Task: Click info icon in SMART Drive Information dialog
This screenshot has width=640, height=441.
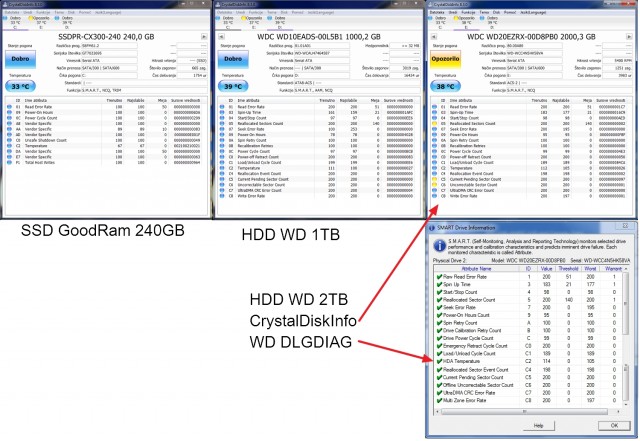Action: click(439, 246)
